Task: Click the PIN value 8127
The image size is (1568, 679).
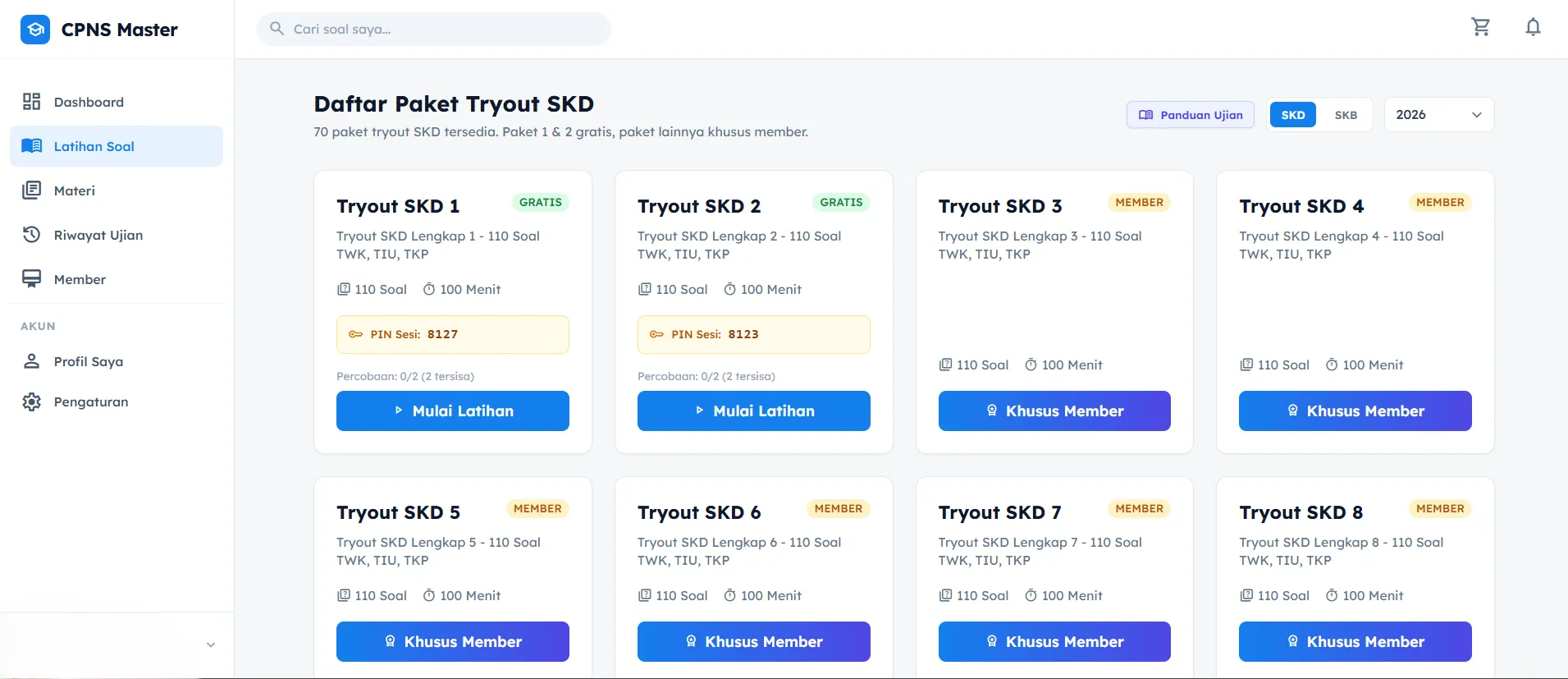Action: click(x=443, y=334)
